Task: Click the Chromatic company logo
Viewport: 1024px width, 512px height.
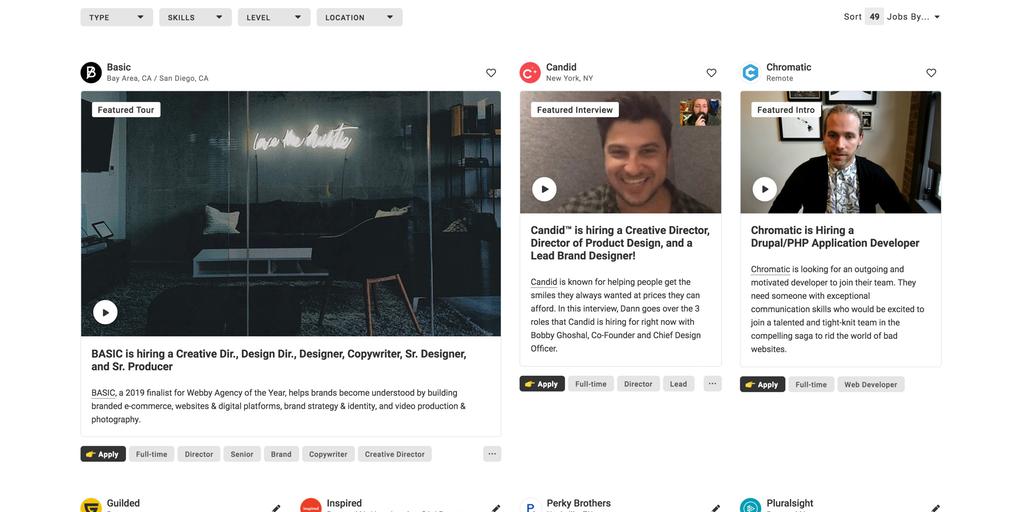Action: 750,72
